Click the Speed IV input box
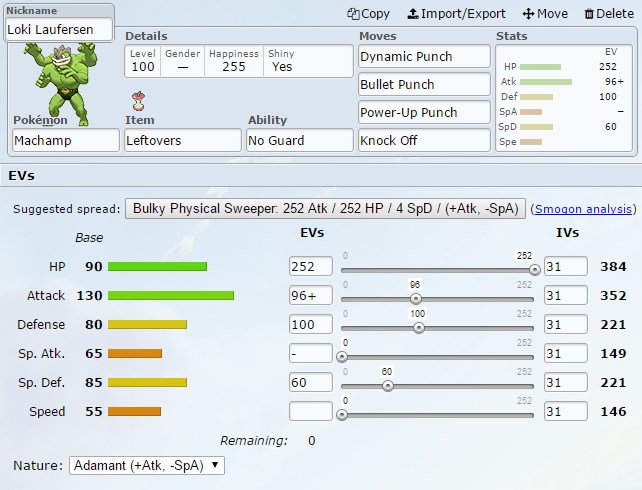Screen dimensions: 642x490 pyautogui.click(x=566, y=411)
